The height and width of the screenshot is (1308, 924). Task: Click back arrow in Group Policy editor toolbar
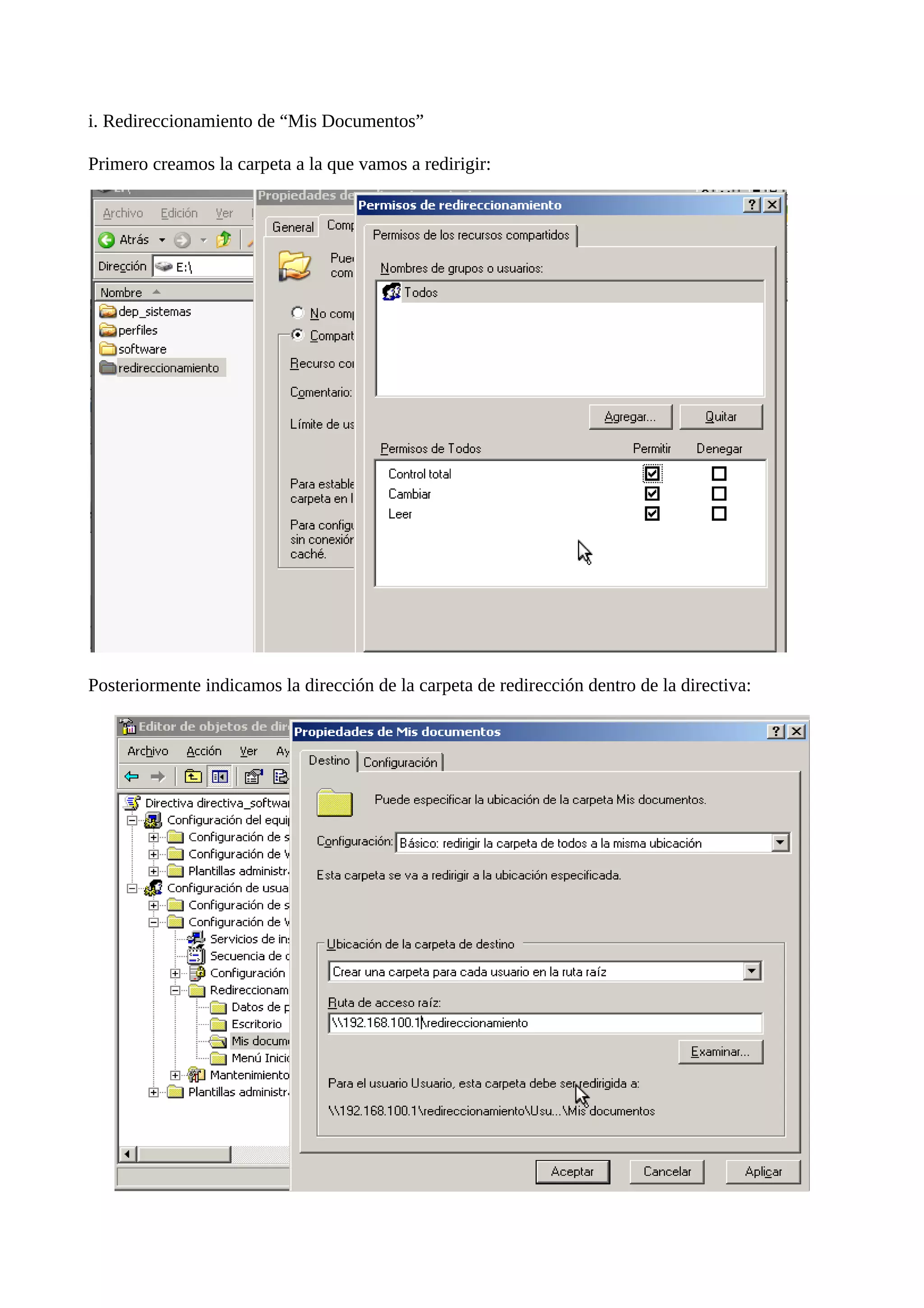(131, 776)
